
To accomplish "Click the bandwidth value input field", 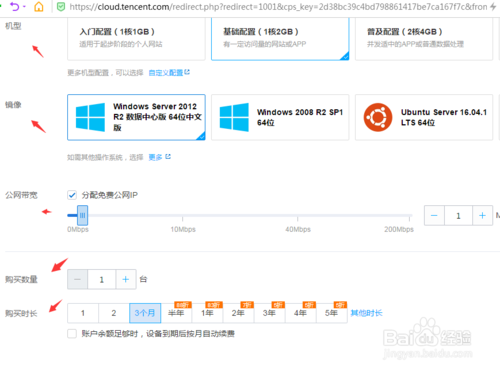I will (458, 216).
